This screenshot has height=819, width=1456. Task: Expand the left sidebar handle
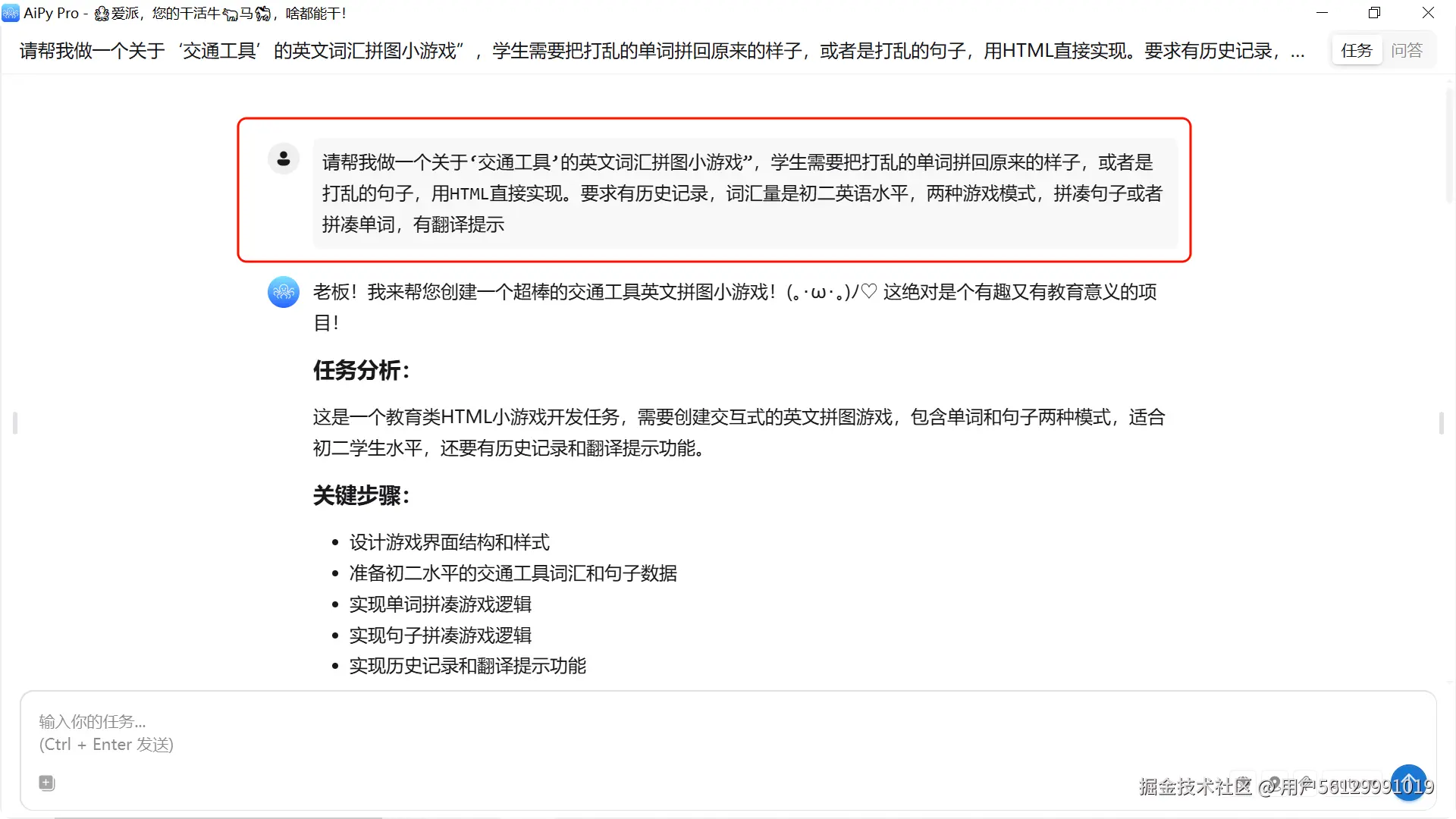click(15, 422)
